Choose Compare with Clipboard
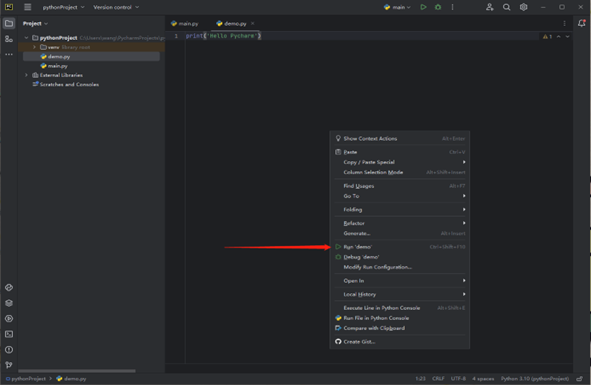The width and height of the screenshot is (591, 385). click(x=400, y=328)
